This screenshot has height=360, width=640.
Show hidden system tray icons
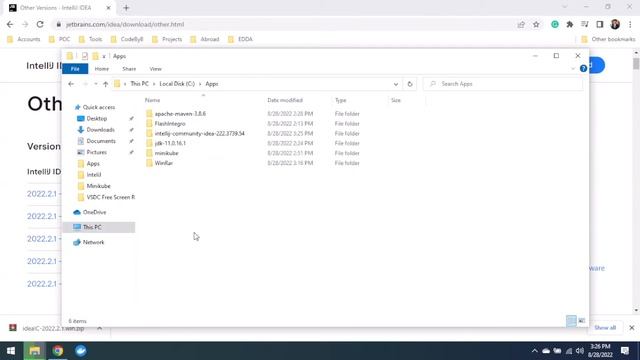click(534, 351)
